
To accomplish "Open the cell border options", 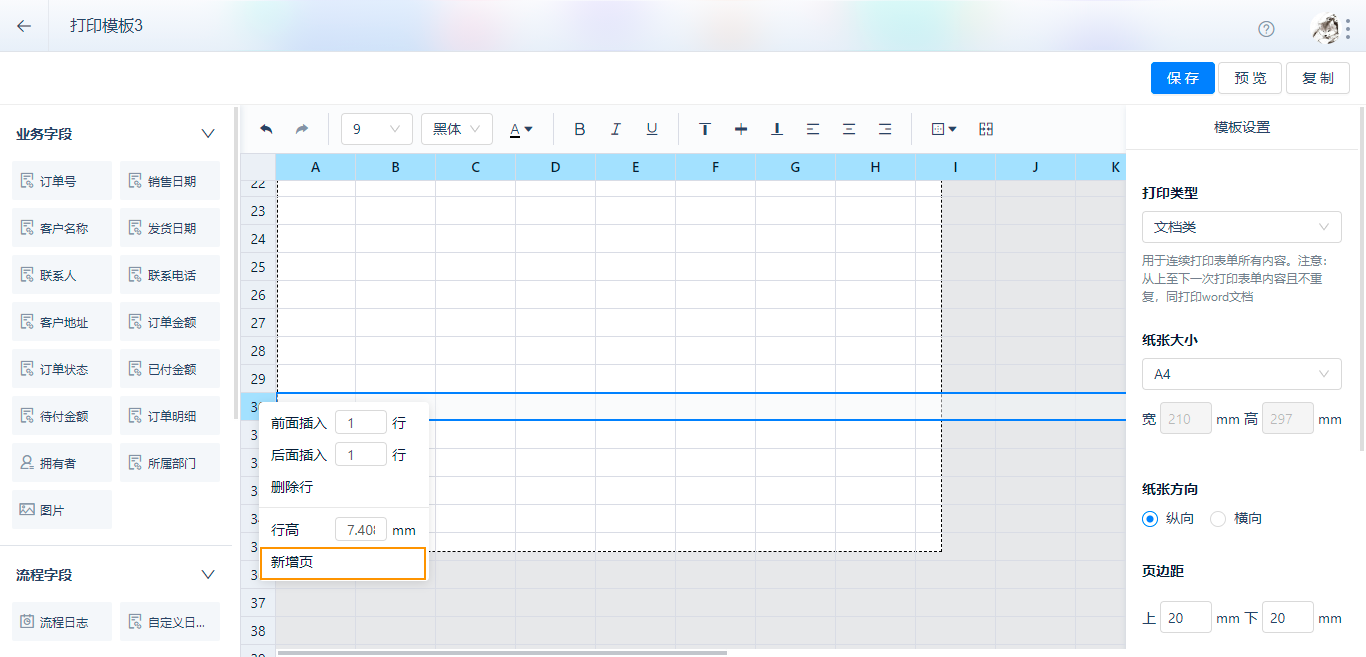I will pyautogui.click(x=944, y=129).
